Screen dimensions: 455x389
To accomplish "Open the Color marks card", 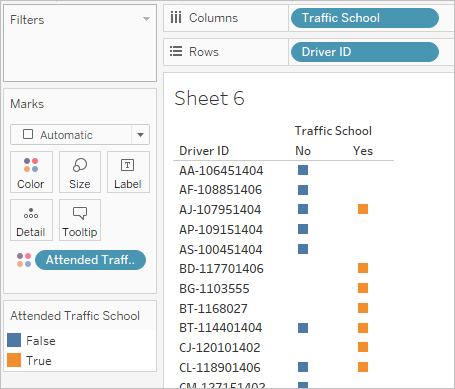I will click(31, 172).
